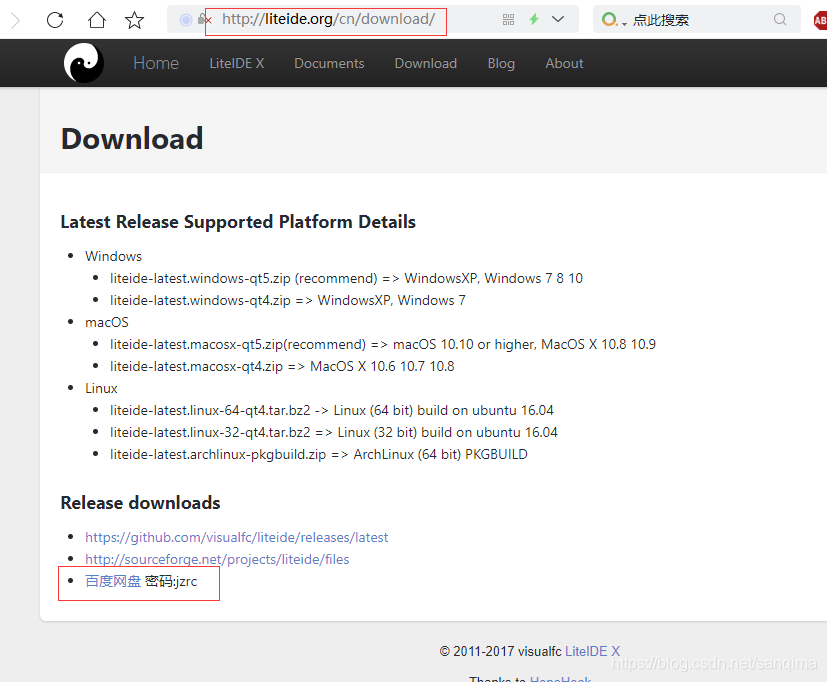Open the QR code icon in address bar

point(508,20)
